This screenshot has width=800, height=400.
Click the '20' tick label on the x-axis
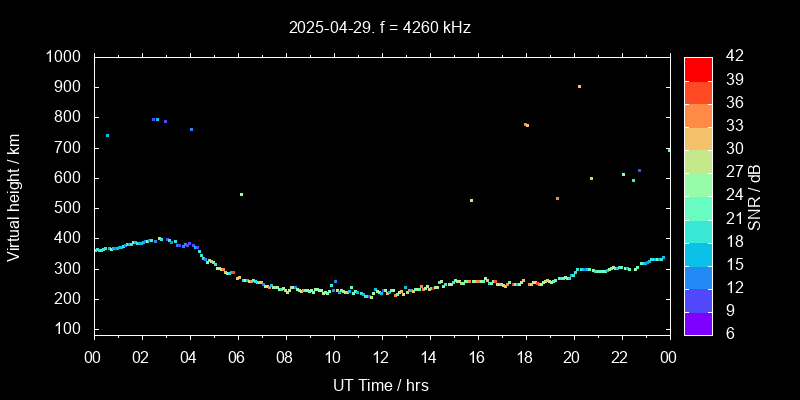572,358
